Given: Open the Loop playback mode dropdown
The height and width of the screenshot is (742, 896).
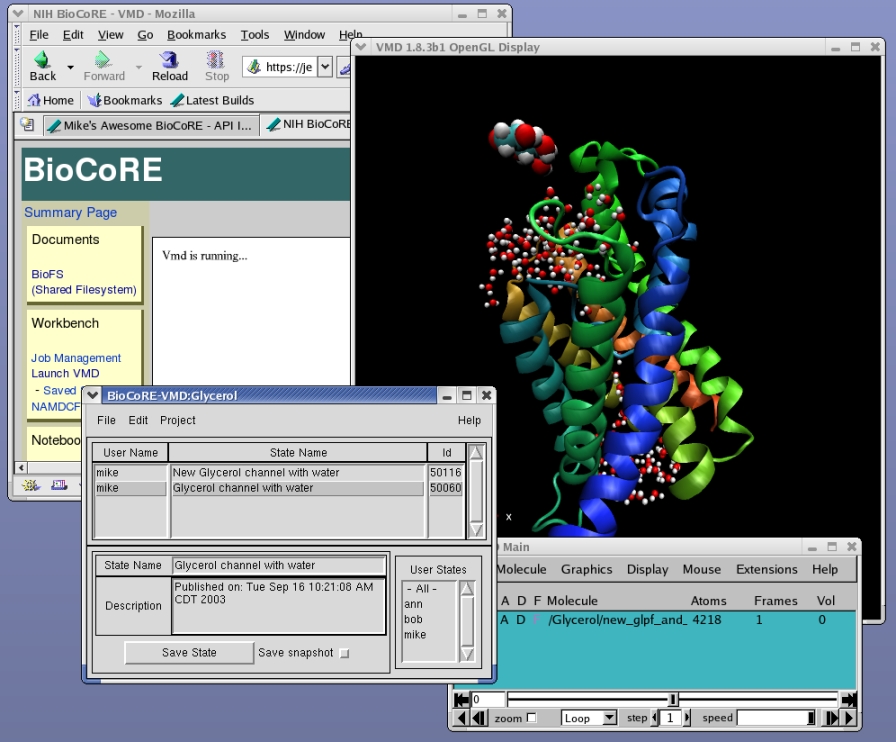Looking at the screenshot, I should (x=609, y=718).
